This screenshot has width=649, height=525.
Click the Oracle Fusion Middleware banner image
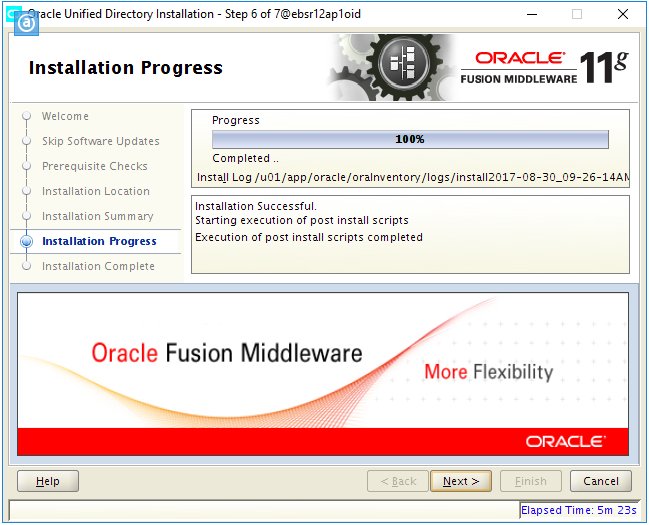pos(323,373)
